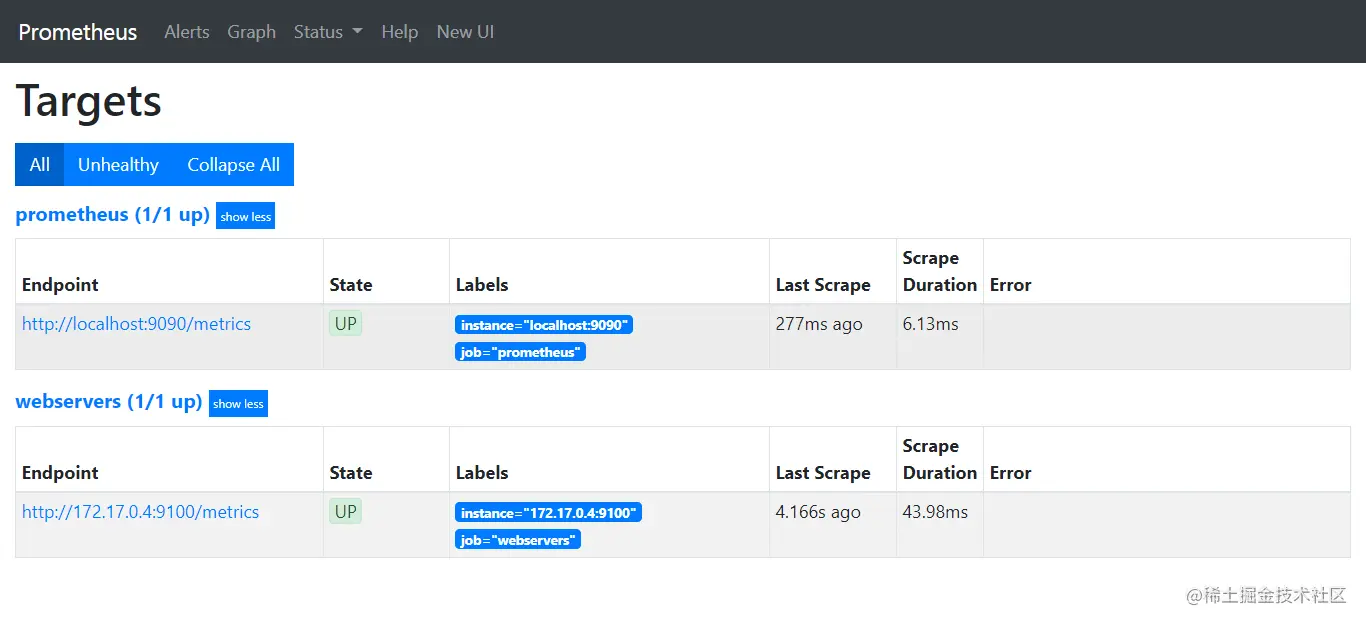The height and width of the screenshot is (625, 1366).
Task: Click Last Scrape header in prometheus table
Action: 823,285
